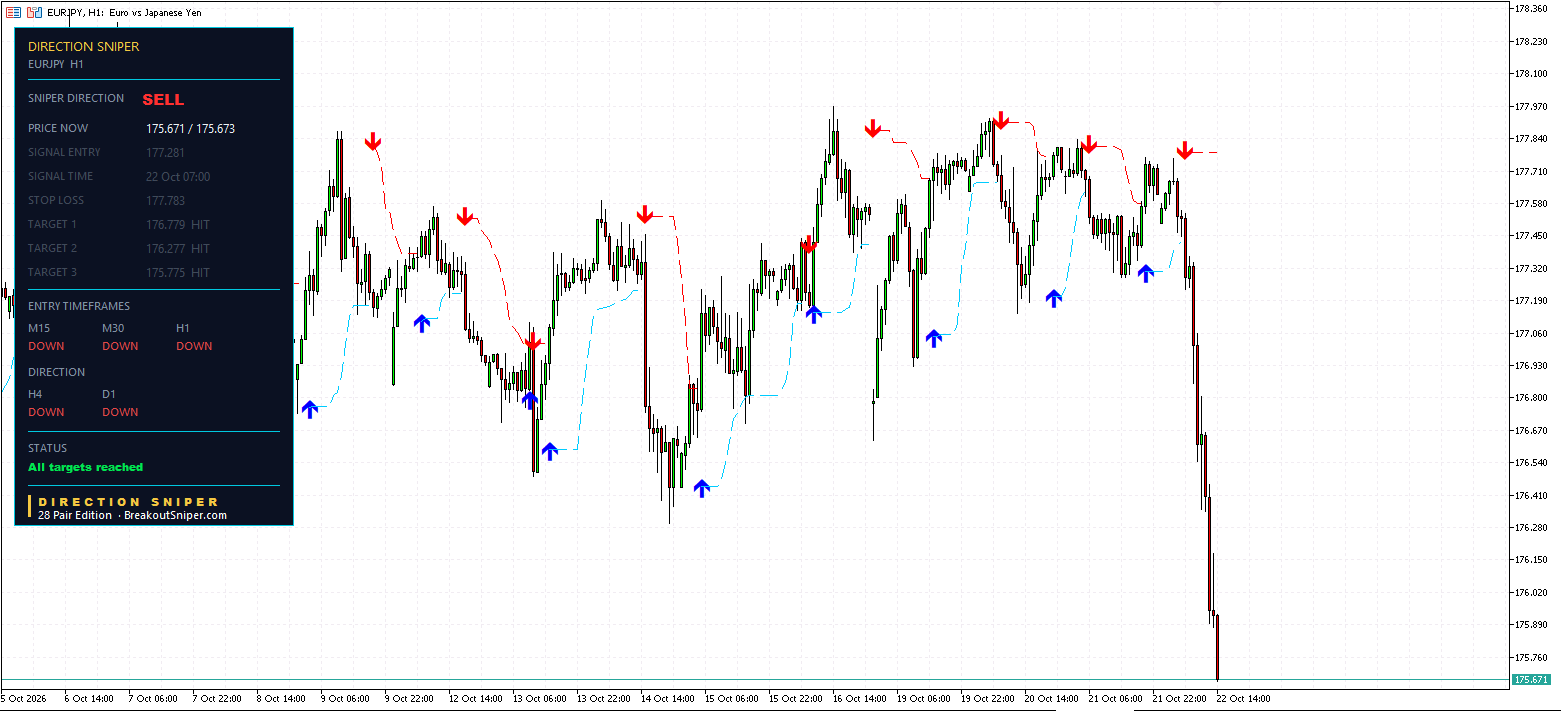
Task: Select signal entry value 177.281
Action: point(165,153)
